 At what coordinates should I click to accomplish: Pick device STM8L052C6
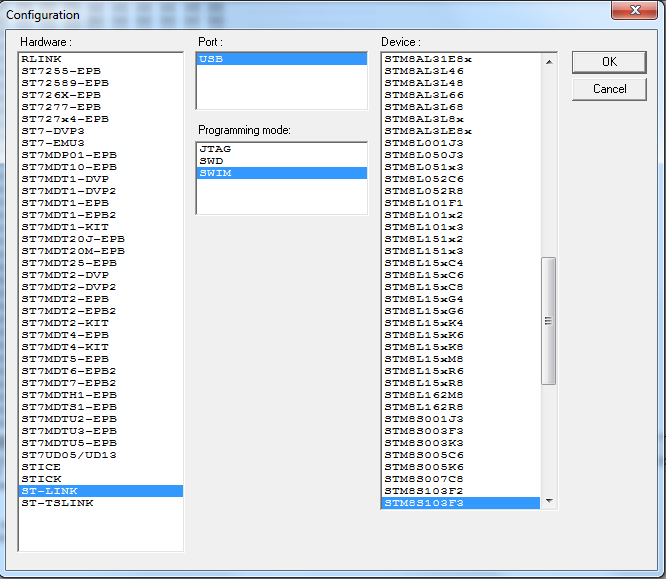click(x=461, y=179)
